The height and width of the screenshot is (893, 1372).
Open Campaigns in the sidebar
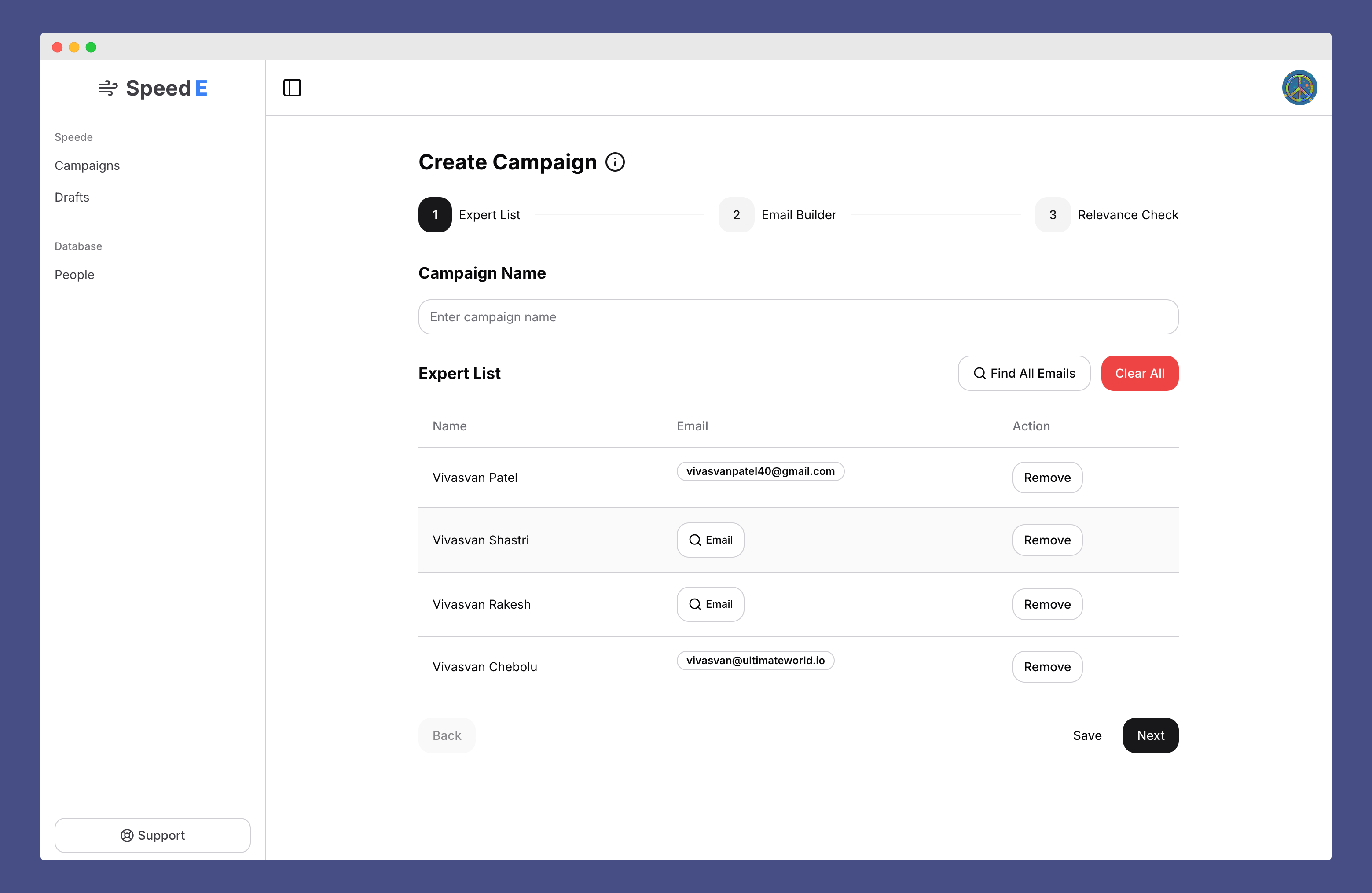tap(87, 165)
